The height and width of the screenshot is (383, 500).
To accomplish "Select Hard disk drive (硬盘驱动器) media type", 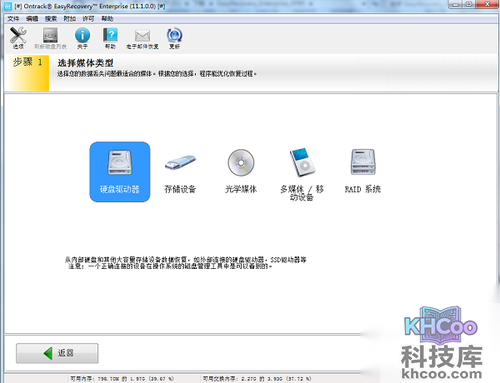I will point(120,172).
